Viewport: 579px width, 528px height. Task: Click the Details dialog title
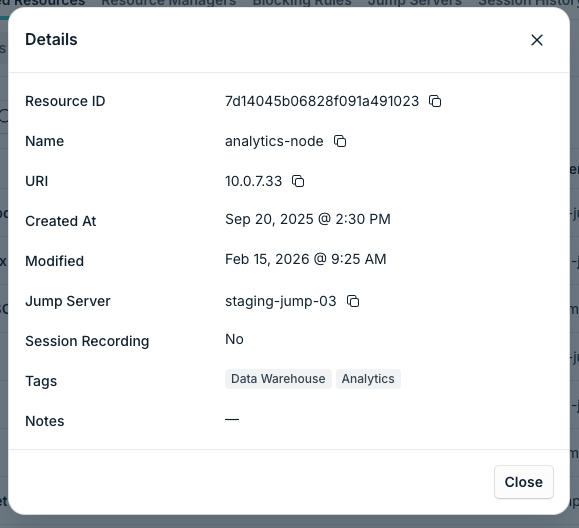51,40
